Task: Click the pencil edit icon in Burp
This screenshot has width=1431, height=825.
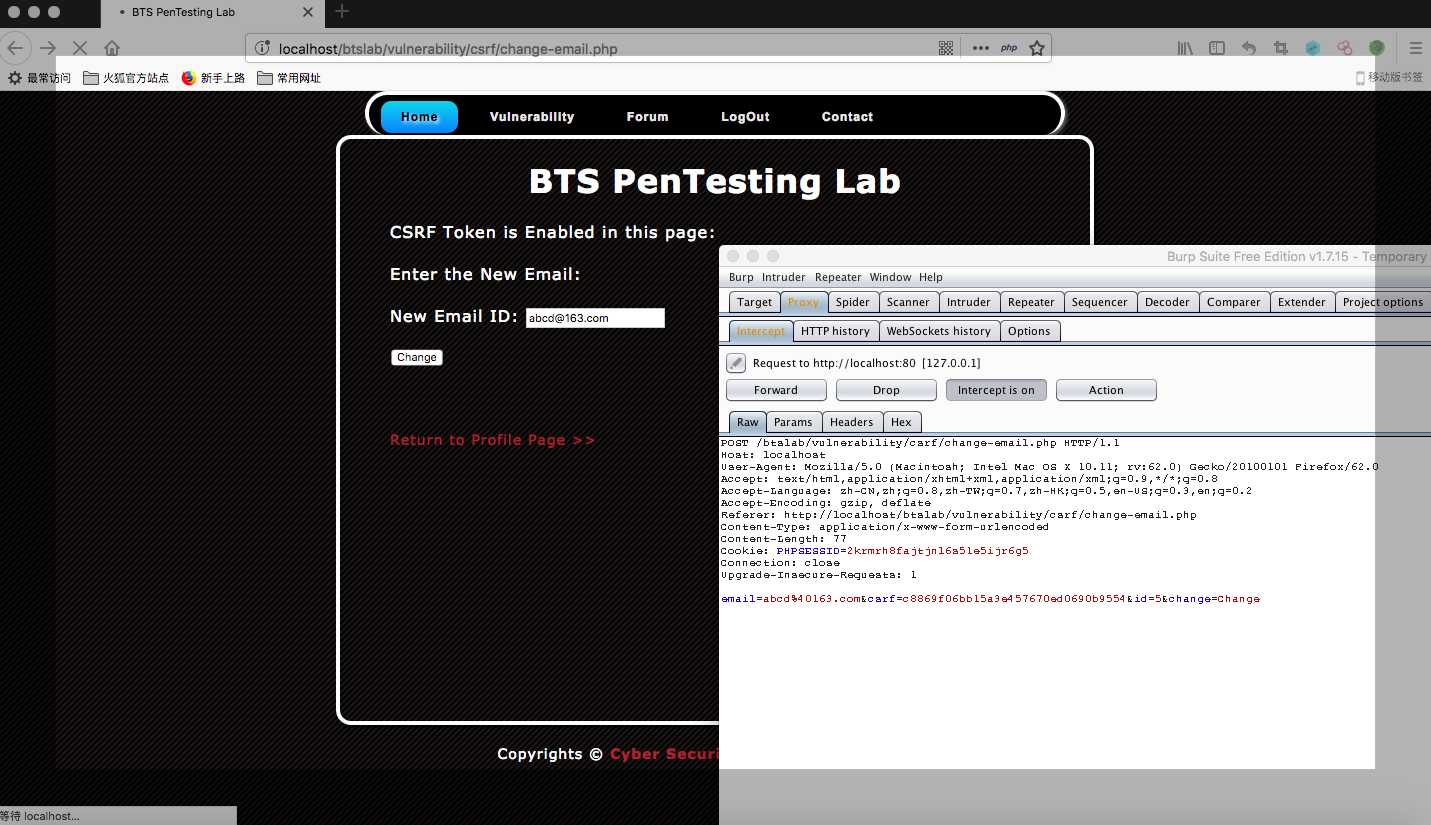Action: [736, 363]
